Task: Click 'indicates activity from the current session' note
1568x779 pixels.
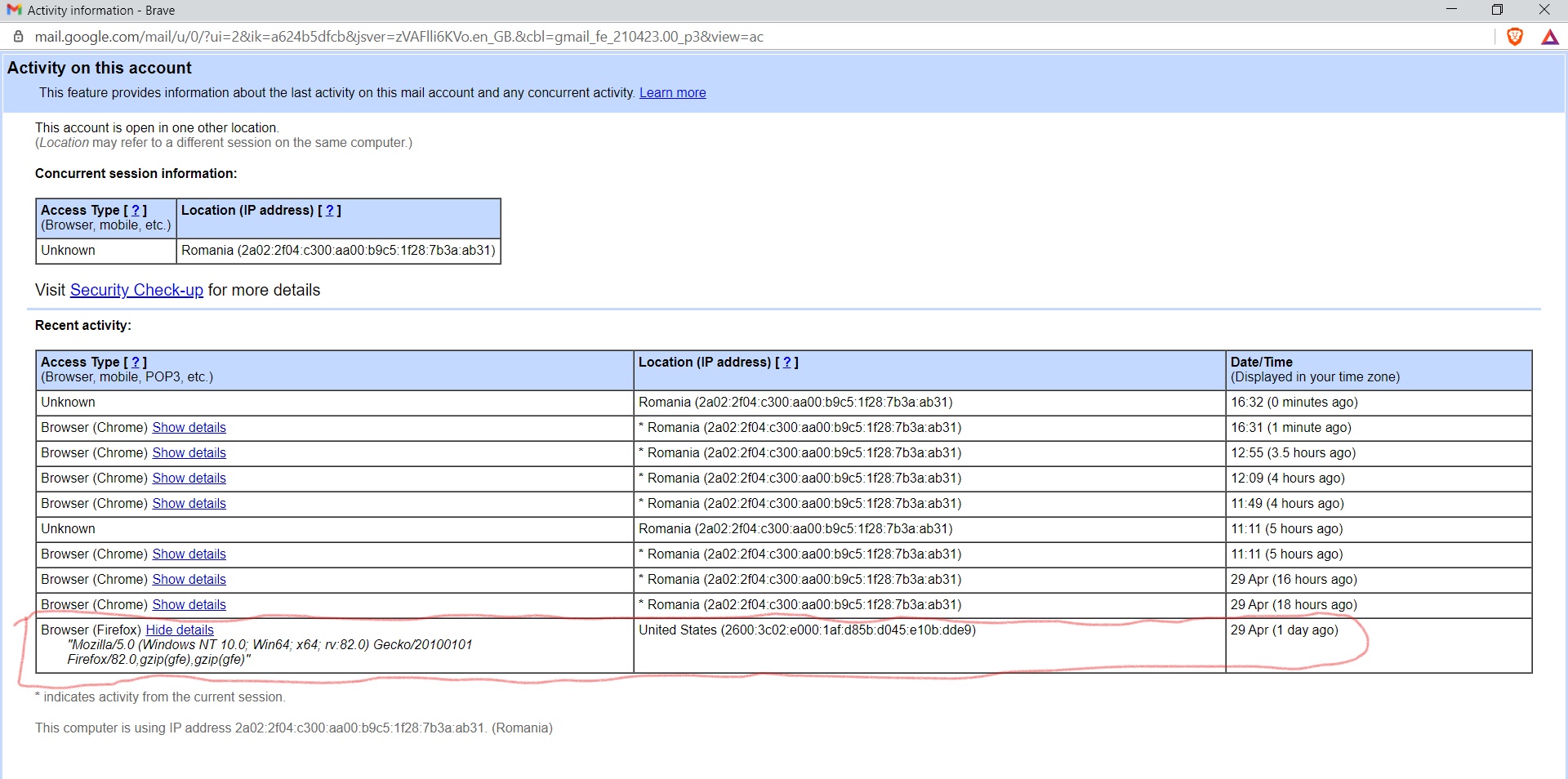Action: tap(160, 697)
